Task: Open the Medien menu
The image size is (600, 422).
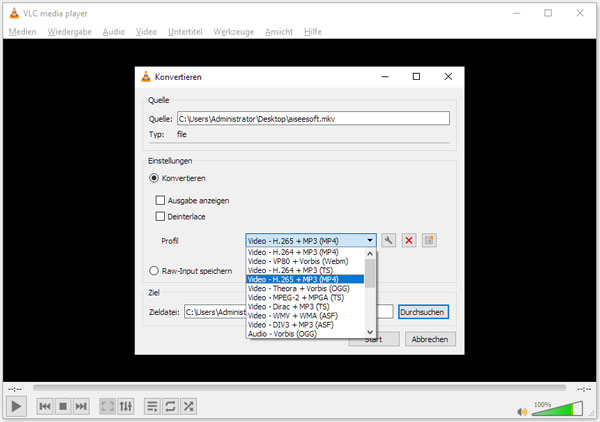Action: (x=21, y=32)
